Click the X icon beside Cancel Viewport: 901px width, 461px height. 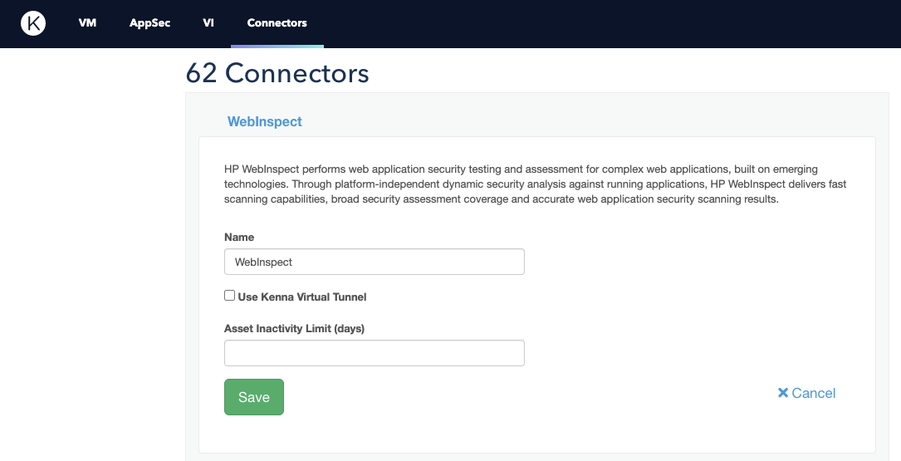coord(783,393)
